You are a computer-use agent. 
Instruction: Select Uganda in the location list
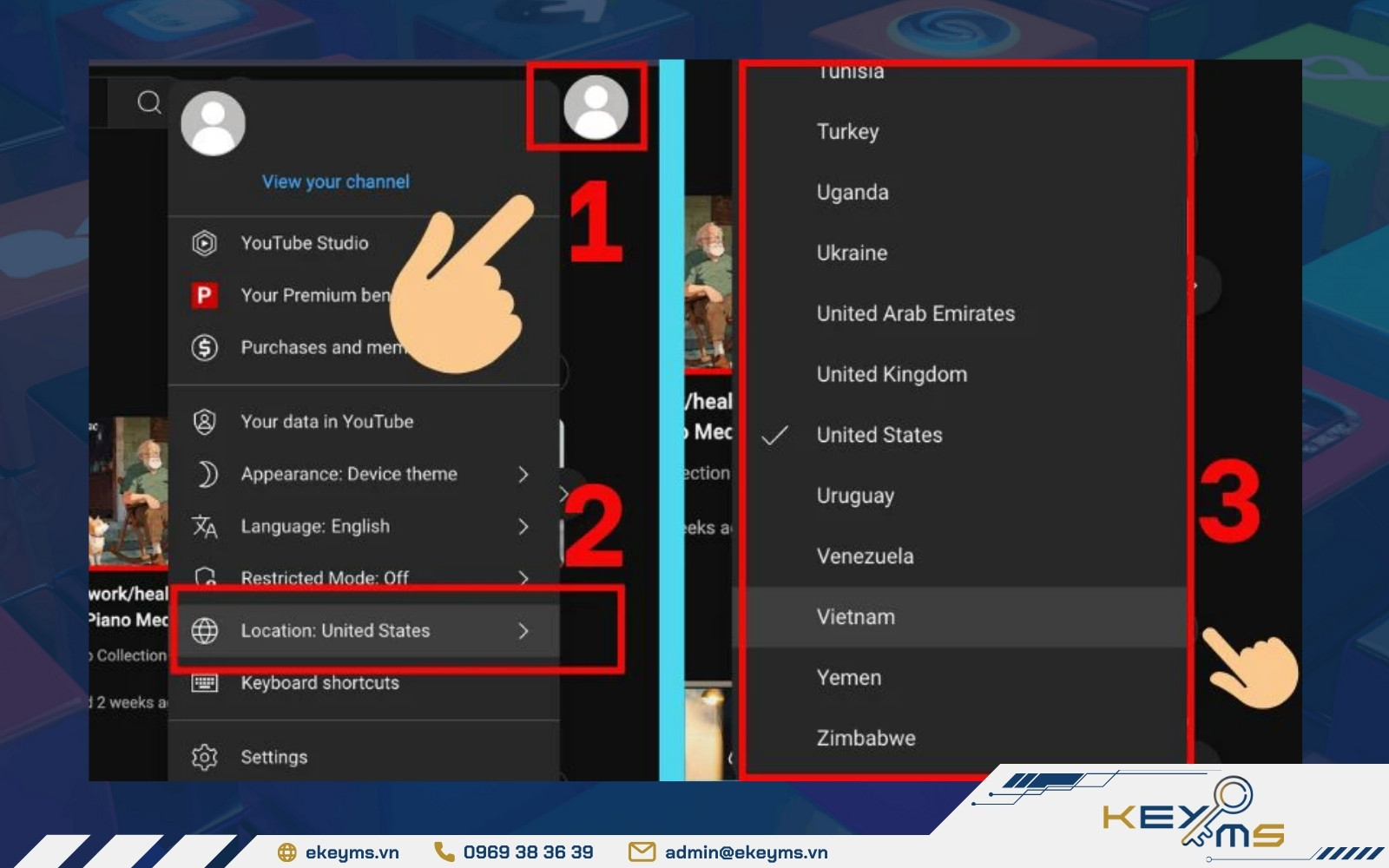[x=960, y=193]
